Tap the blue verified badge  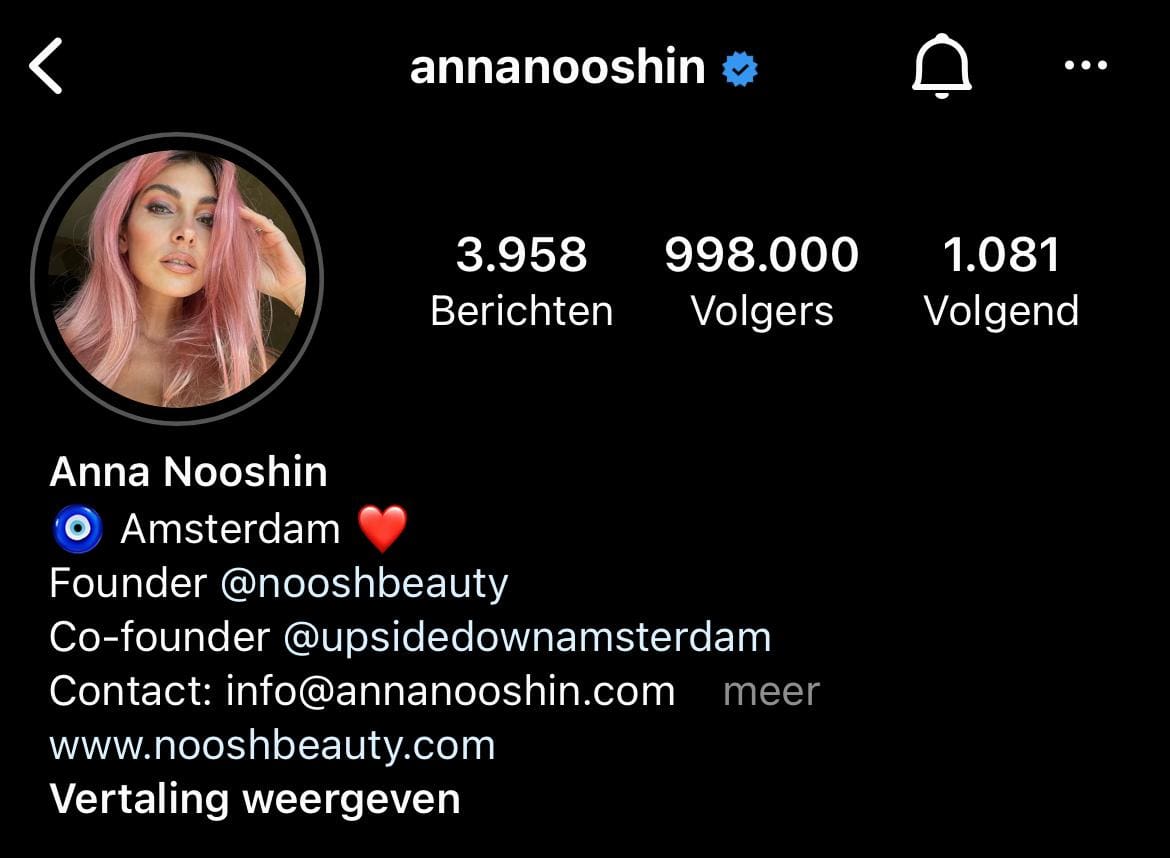[740, 69]
